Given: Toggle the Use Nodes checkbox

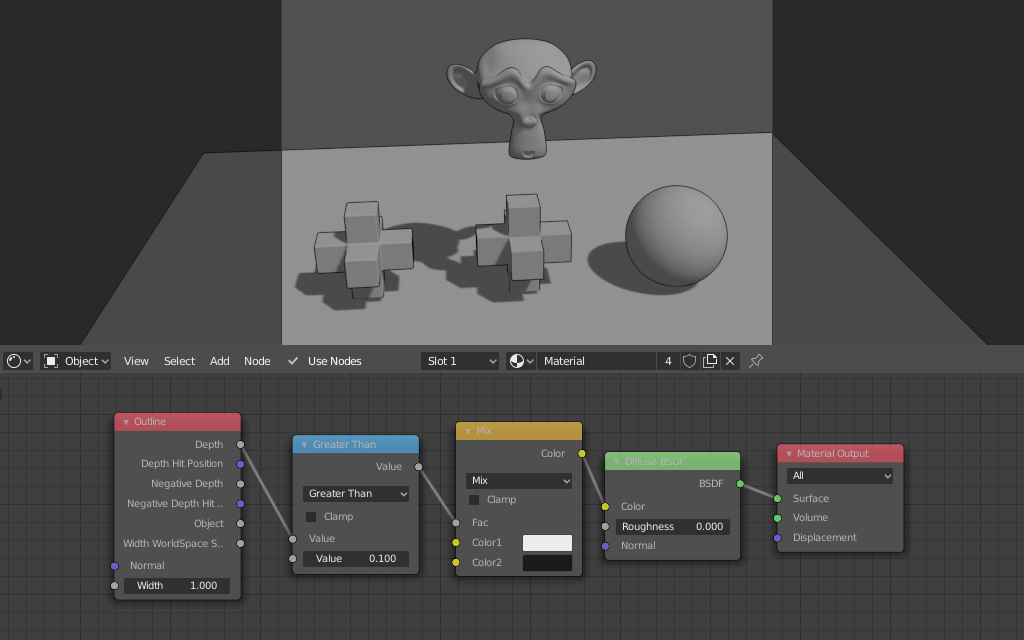Looking at the screenshot, I should click(x=293, y=361).
